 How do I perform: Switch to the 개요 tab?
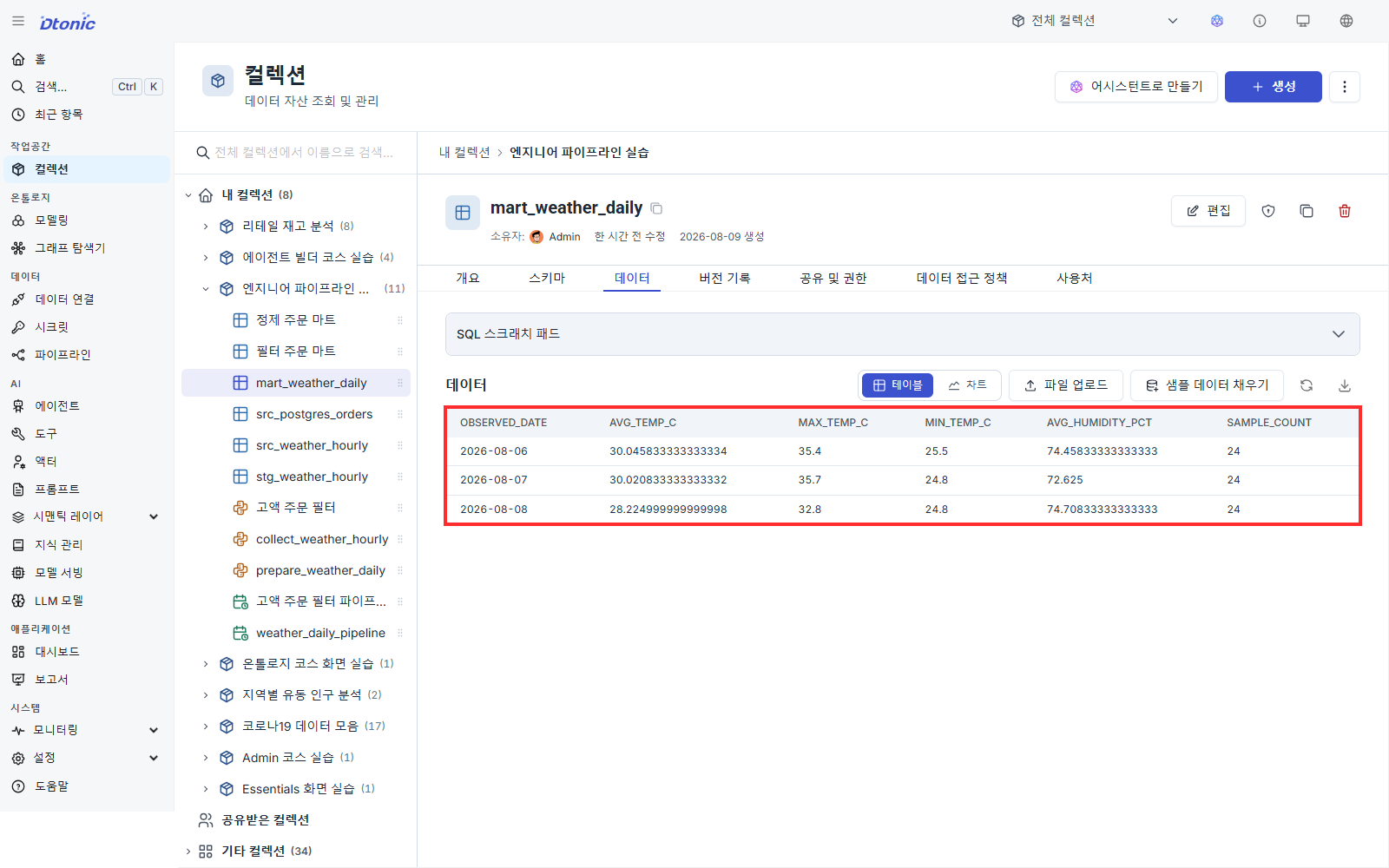pyautogui.click(x=468, y=279)
